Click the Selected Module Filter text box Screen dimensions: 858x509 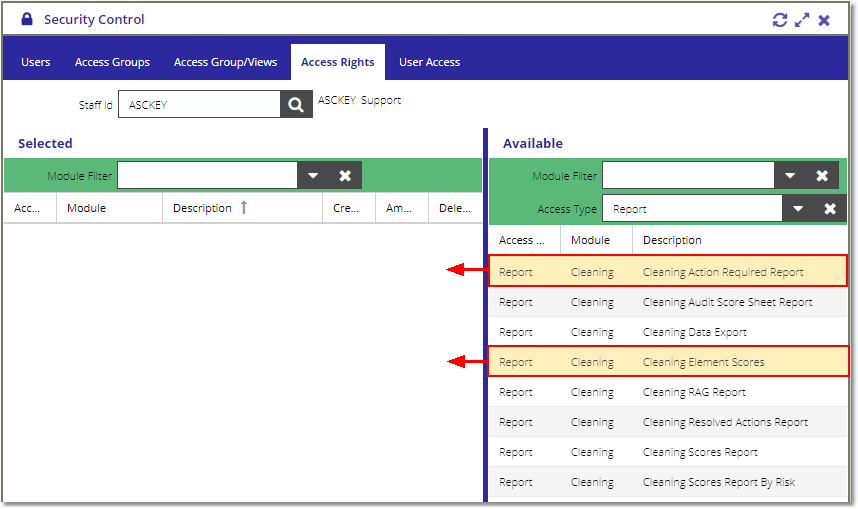pyautogui.click(x=207, y=176)
